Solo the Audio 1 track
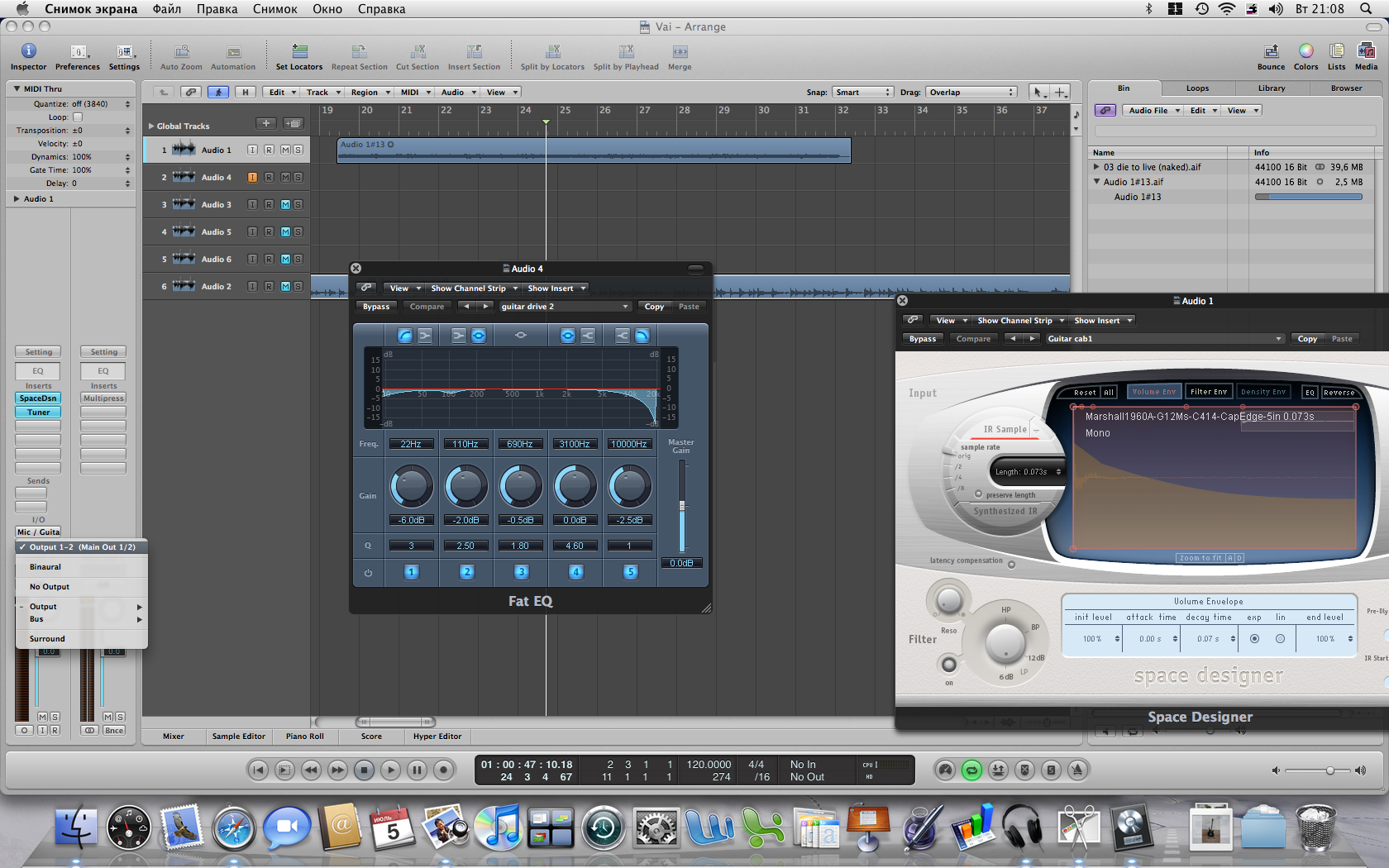 pos(298,150)
